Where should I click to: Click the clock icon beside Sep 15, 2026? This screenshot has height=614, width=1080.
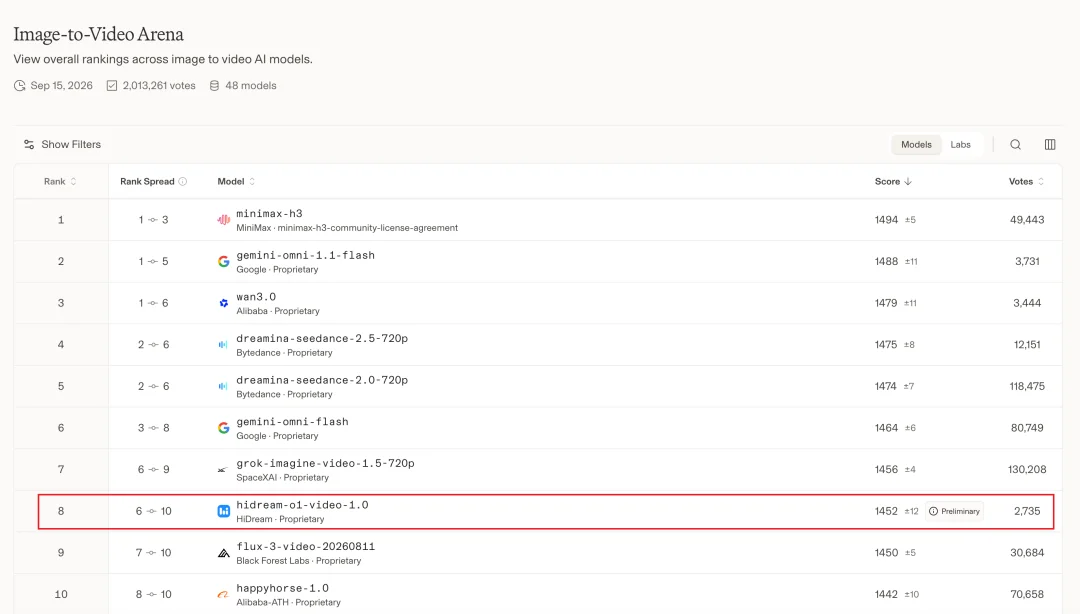click(19, 85)
